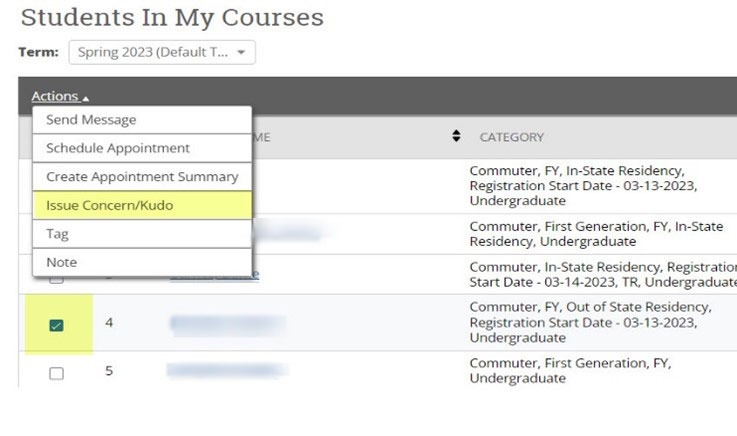This screenshot has width=737, height=436.
Task: Uncheck the checkbox for student row 4
Action: [x=56, y=325]
